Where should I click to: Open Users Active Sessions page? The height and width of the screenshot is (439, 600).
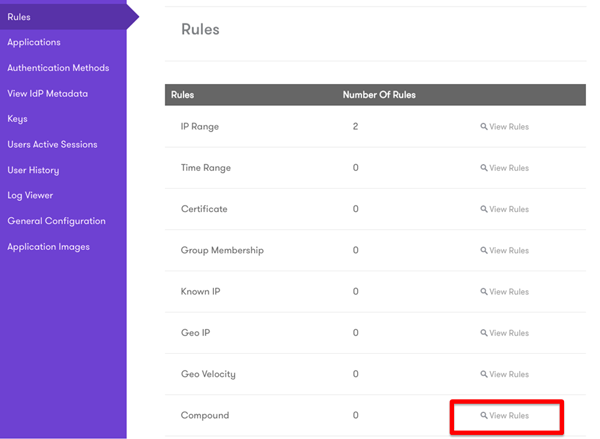[52, 144]
